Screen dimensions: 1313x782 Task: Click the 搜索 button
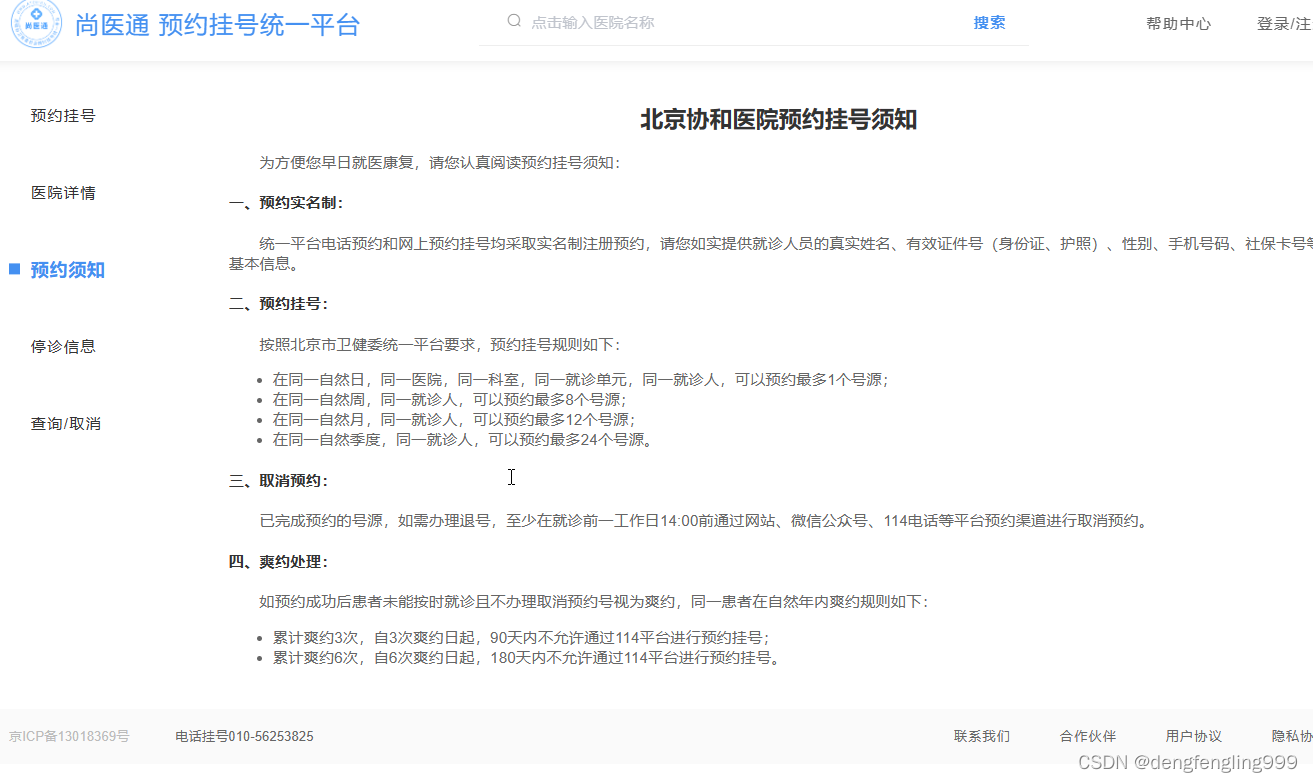coord(989,22)
